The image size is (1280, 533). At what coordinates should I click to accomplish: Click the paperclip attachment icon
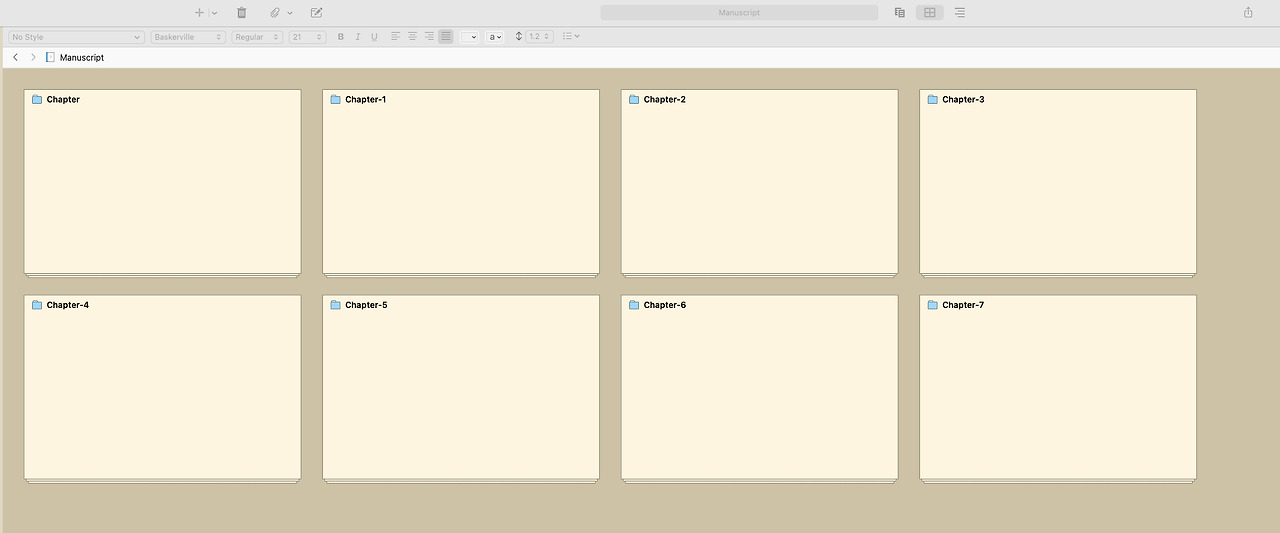tap(275, 13)
